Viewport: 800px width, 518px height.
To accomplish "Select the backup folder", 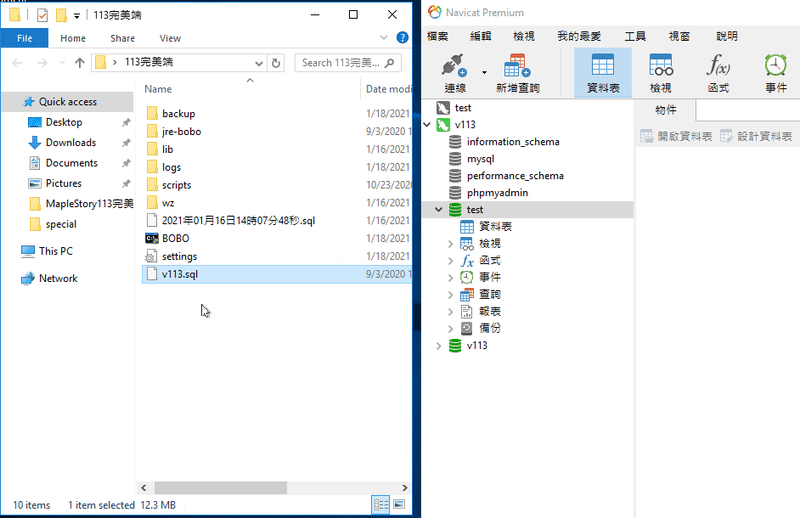I will point(178,114).
